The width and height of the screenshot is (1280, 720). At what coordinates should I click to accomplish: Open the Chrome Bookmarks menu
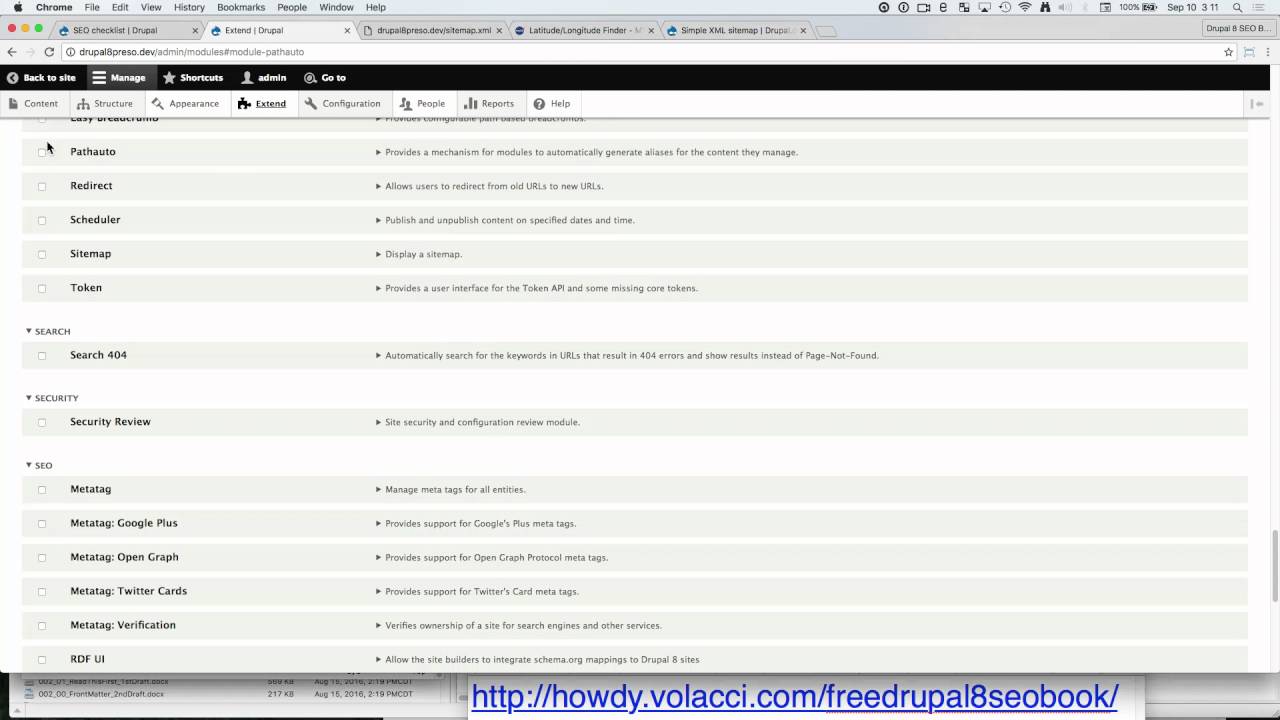click(241, 7)
